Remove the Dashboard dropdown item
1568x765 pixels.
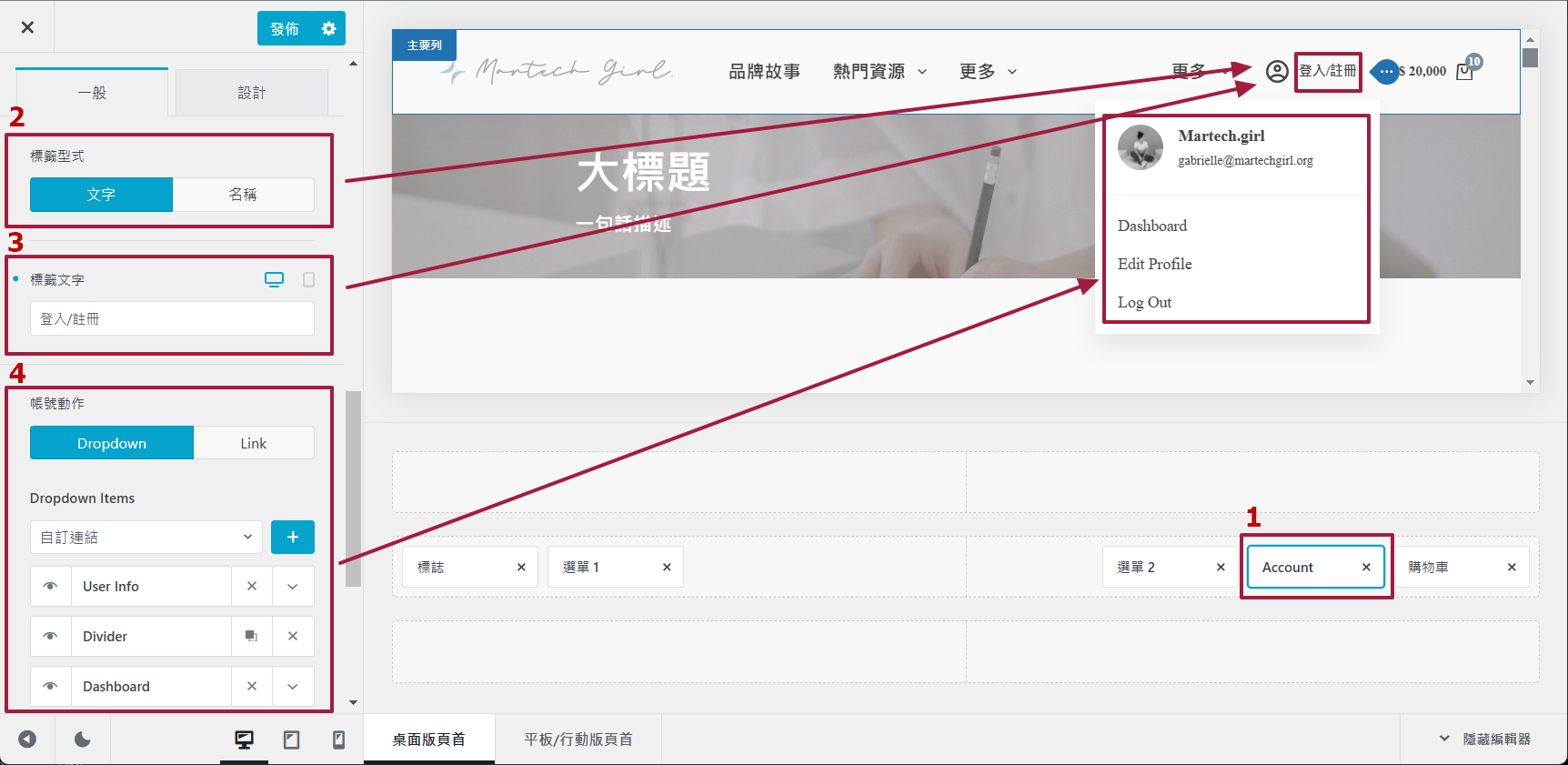click(252, 687)
